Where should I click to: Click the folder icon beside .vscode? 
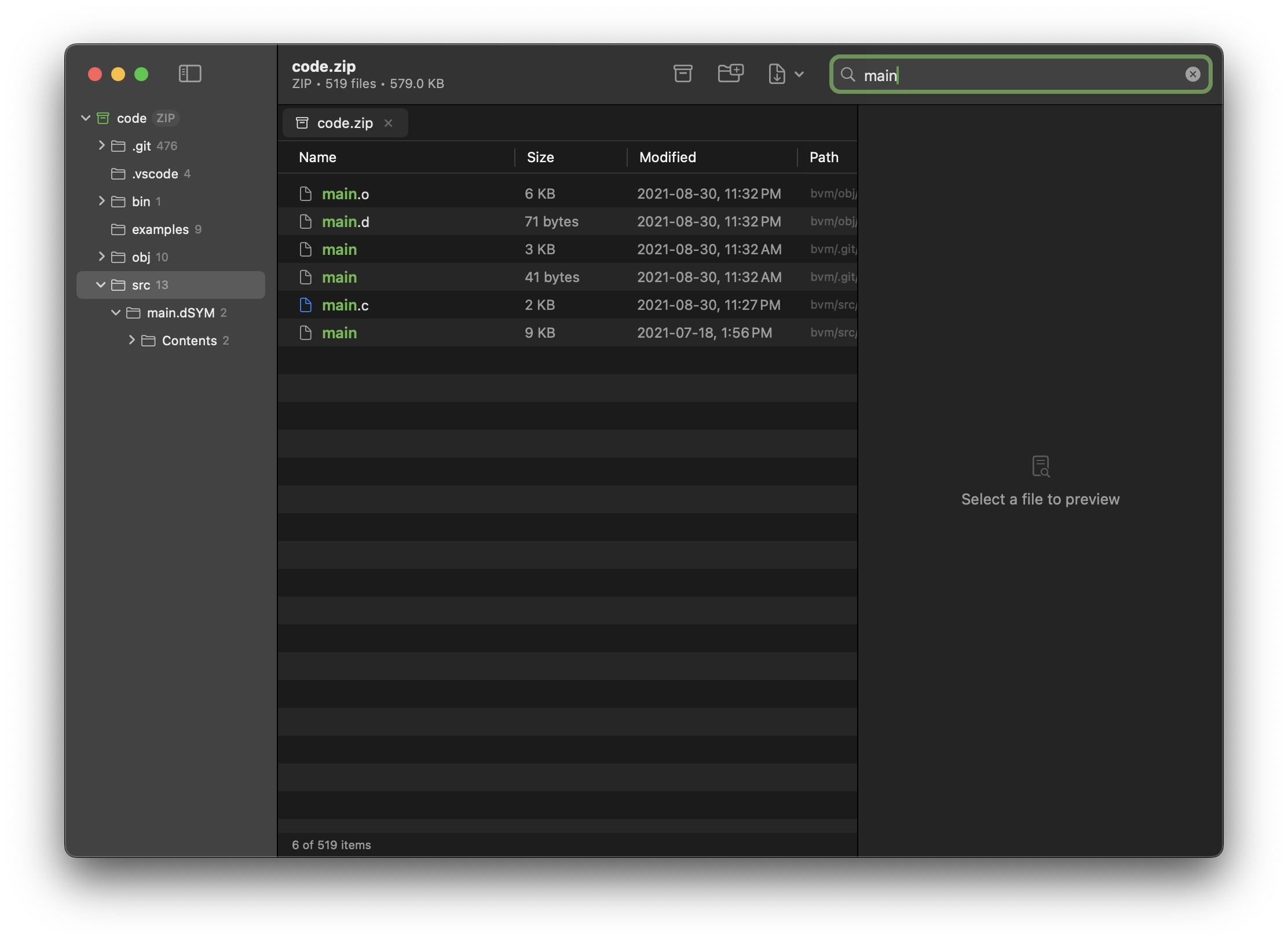point(118,174)
